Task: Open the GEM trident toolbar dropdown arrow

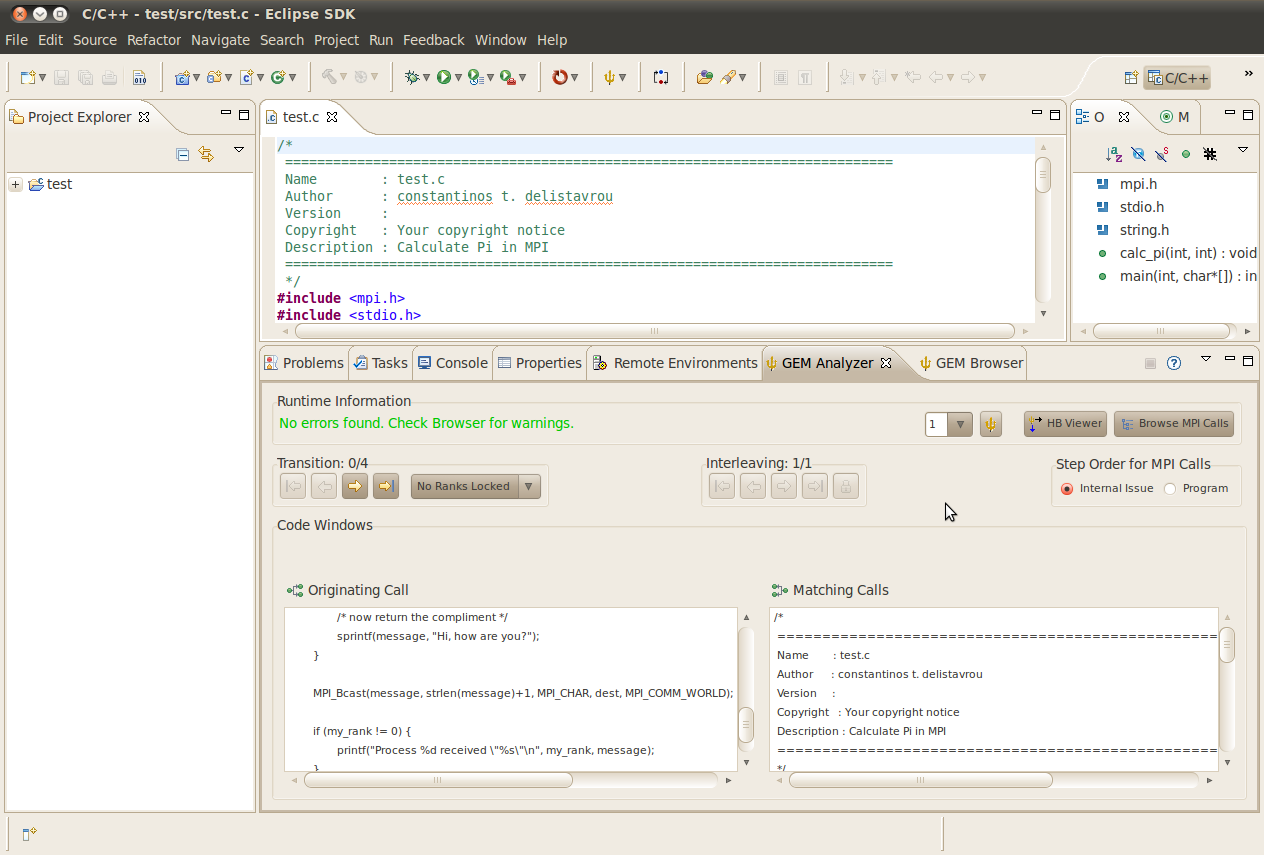Action: pos(623,77)
